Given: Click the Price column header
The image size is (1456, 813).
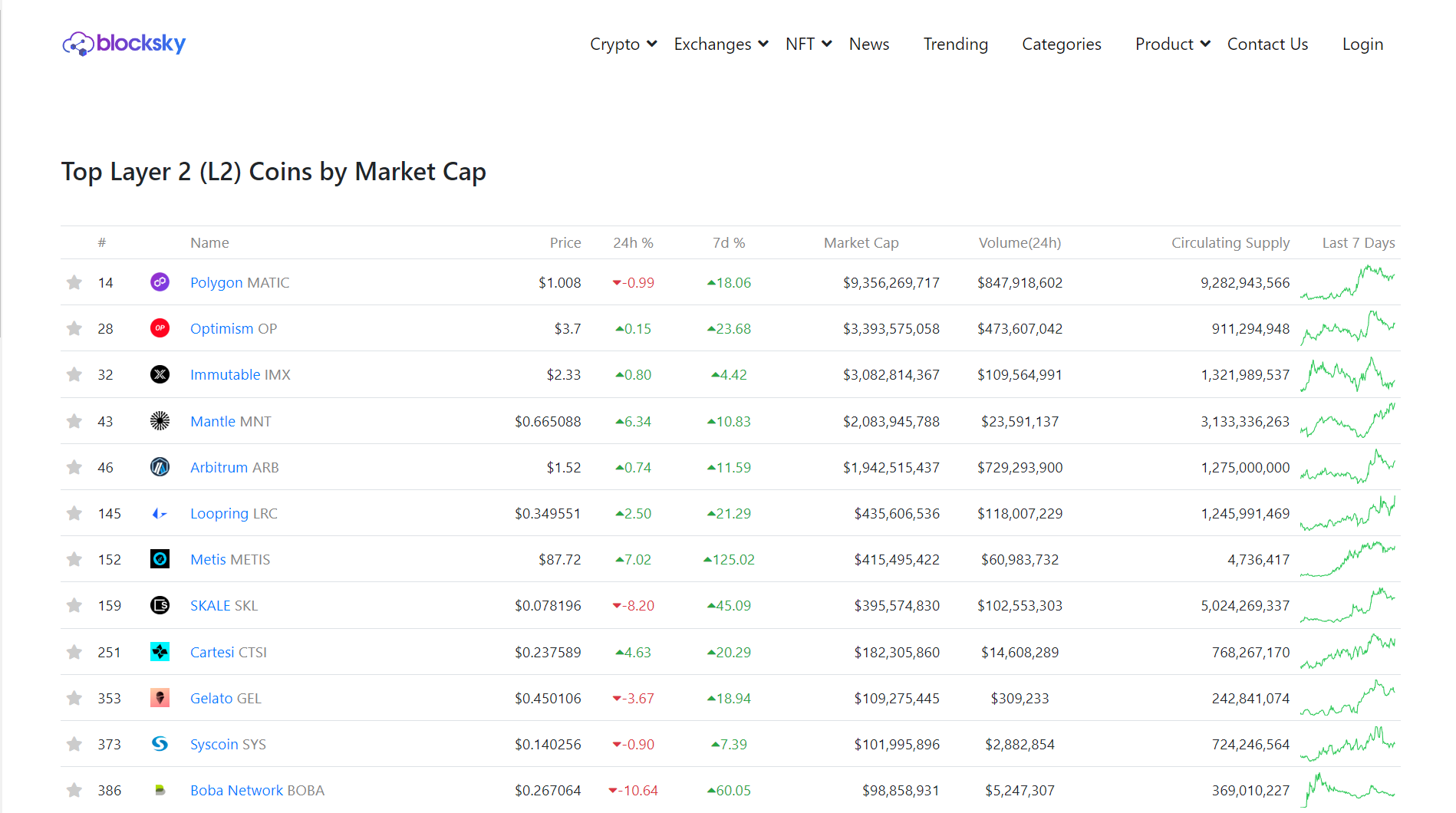Looking at the screenshot, I should coord(565,242).
